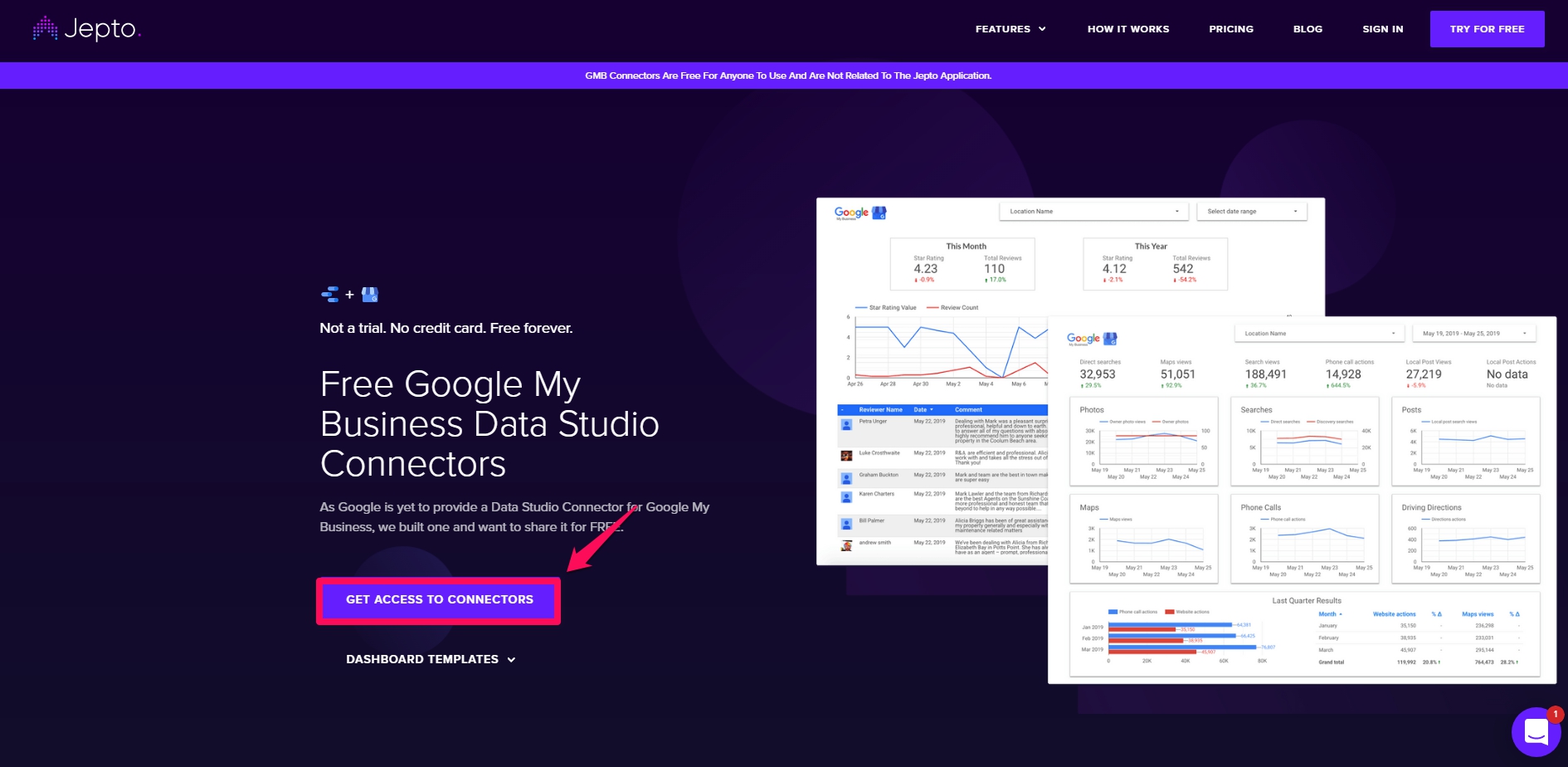Navigate to the Blog
Viewport: 1568px width, 767px height.
1307,29
